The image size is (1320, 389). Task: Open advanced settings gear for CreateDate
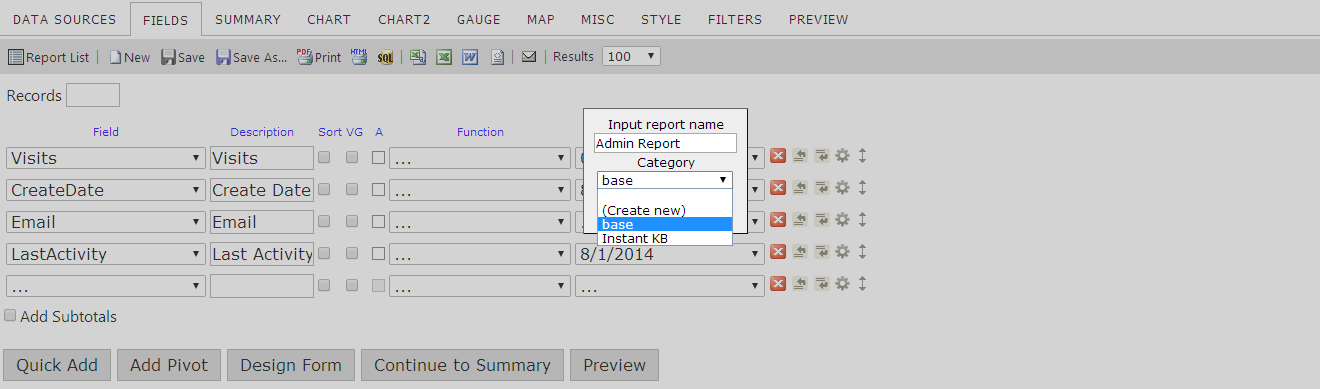click(842, 188)
